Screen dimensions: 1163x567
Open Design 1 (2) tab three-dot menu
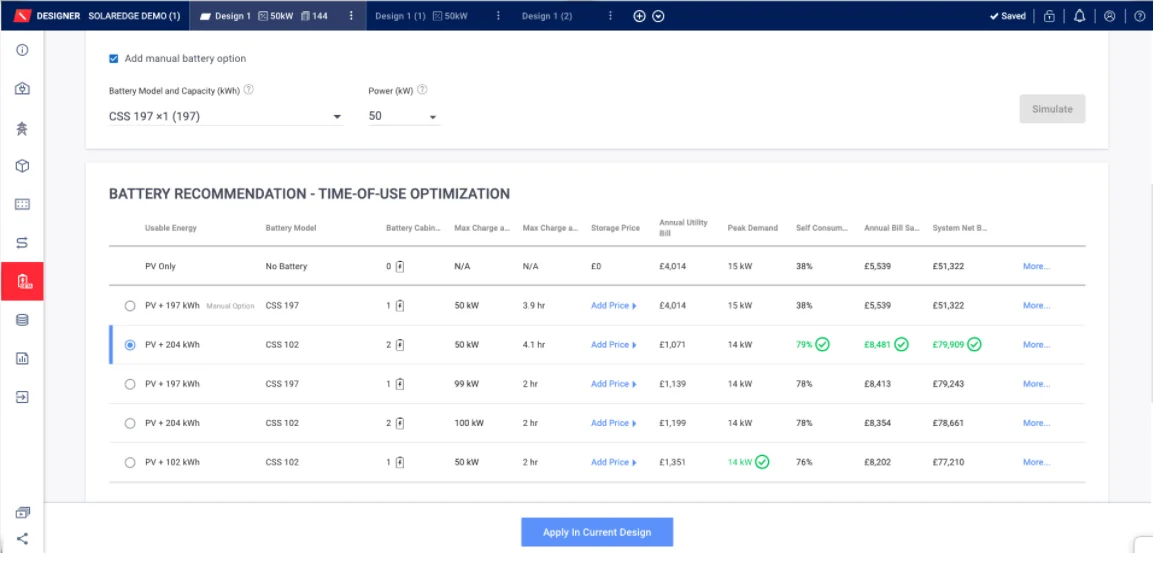610,16
